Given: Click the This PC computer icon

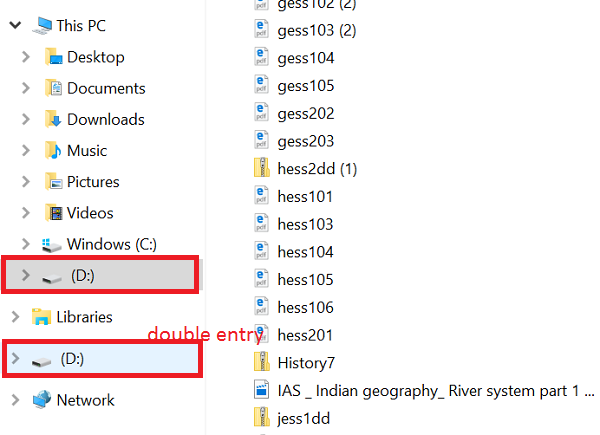Looking at the screenshot, I should [42, 26].
